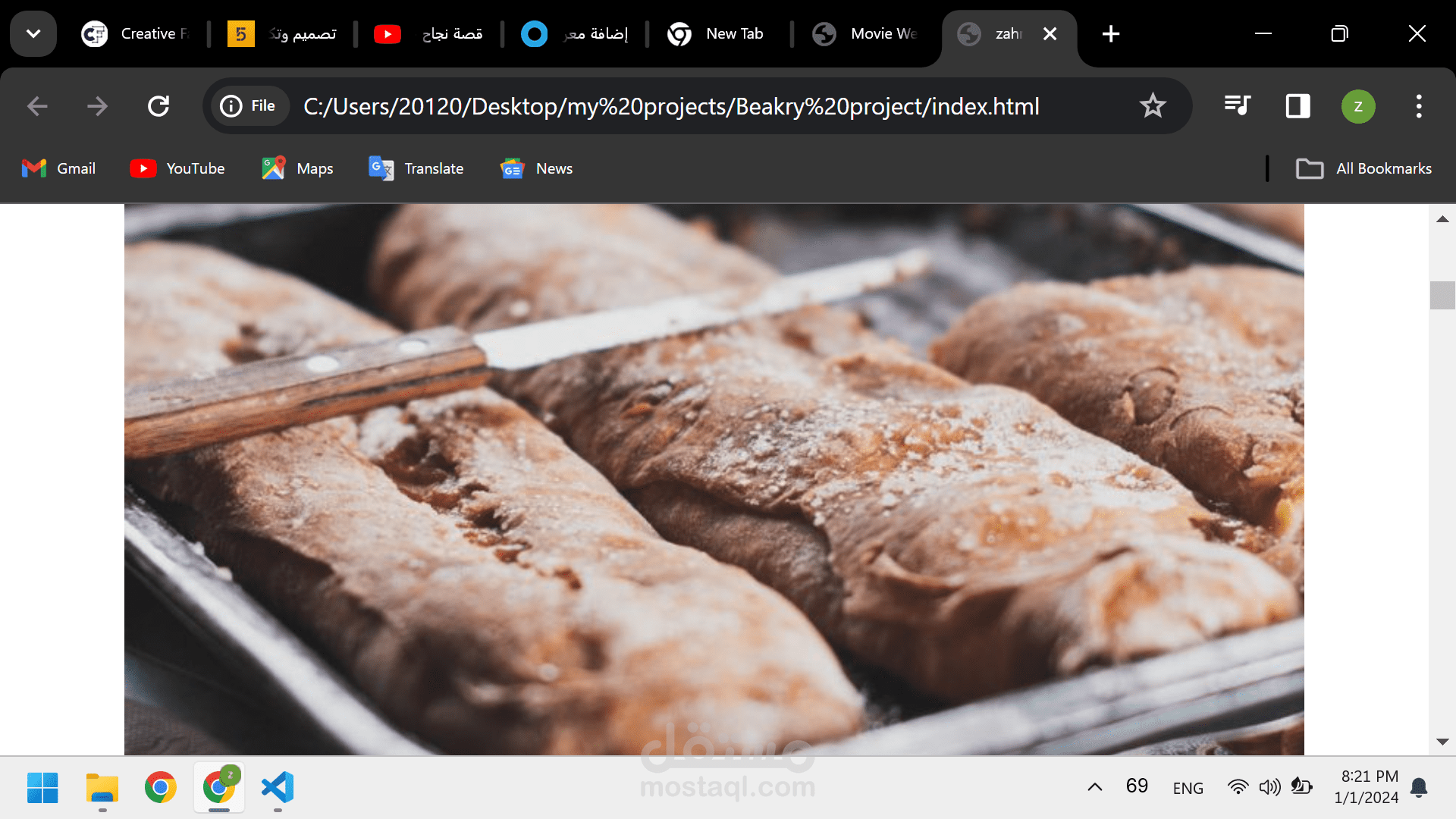This screenshot has height=819, width=1456.
Task: Open Chrome's media controls panel
Action: coord(1236,106)
